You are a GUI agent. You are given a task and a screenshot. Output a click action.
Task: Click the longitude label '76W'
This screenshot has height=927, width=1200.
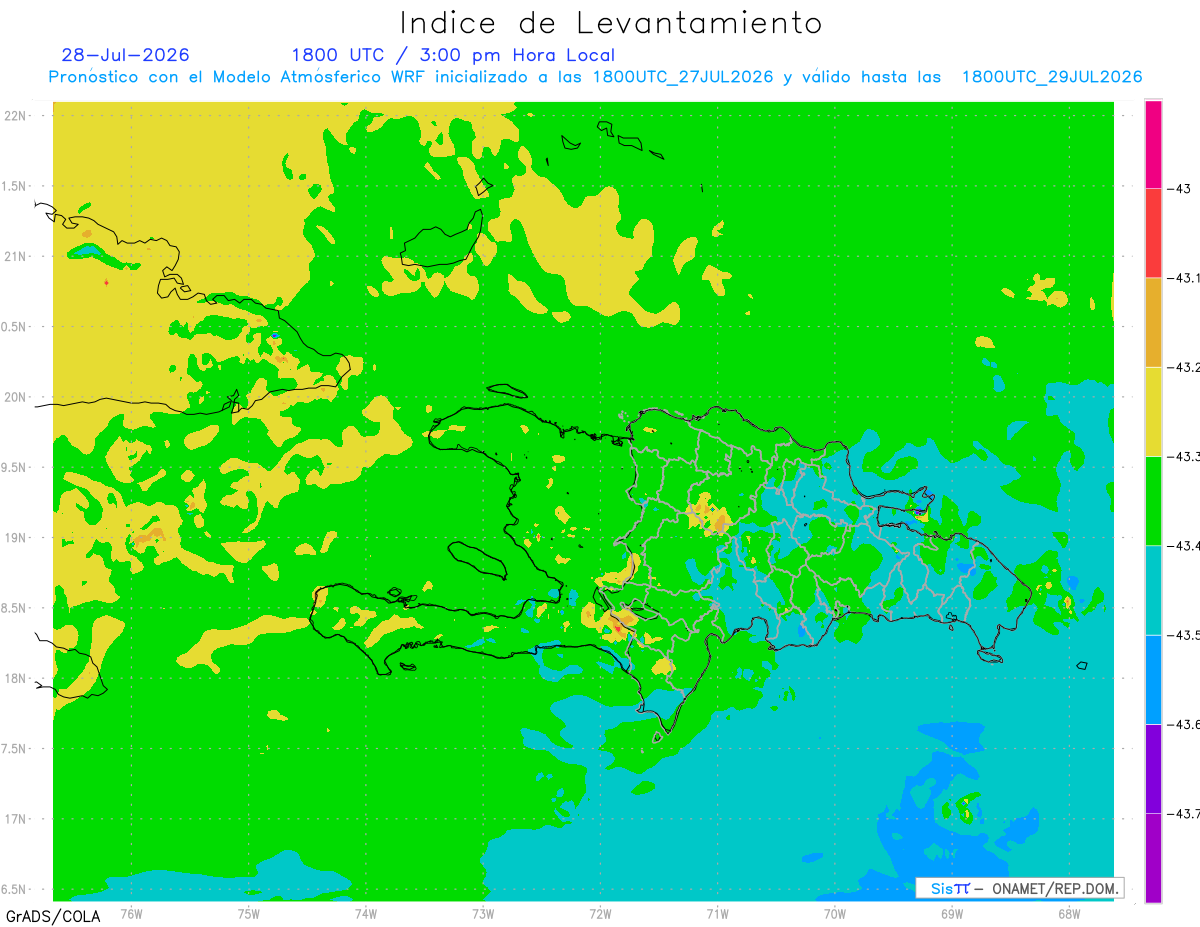click(x=131, y=913)
